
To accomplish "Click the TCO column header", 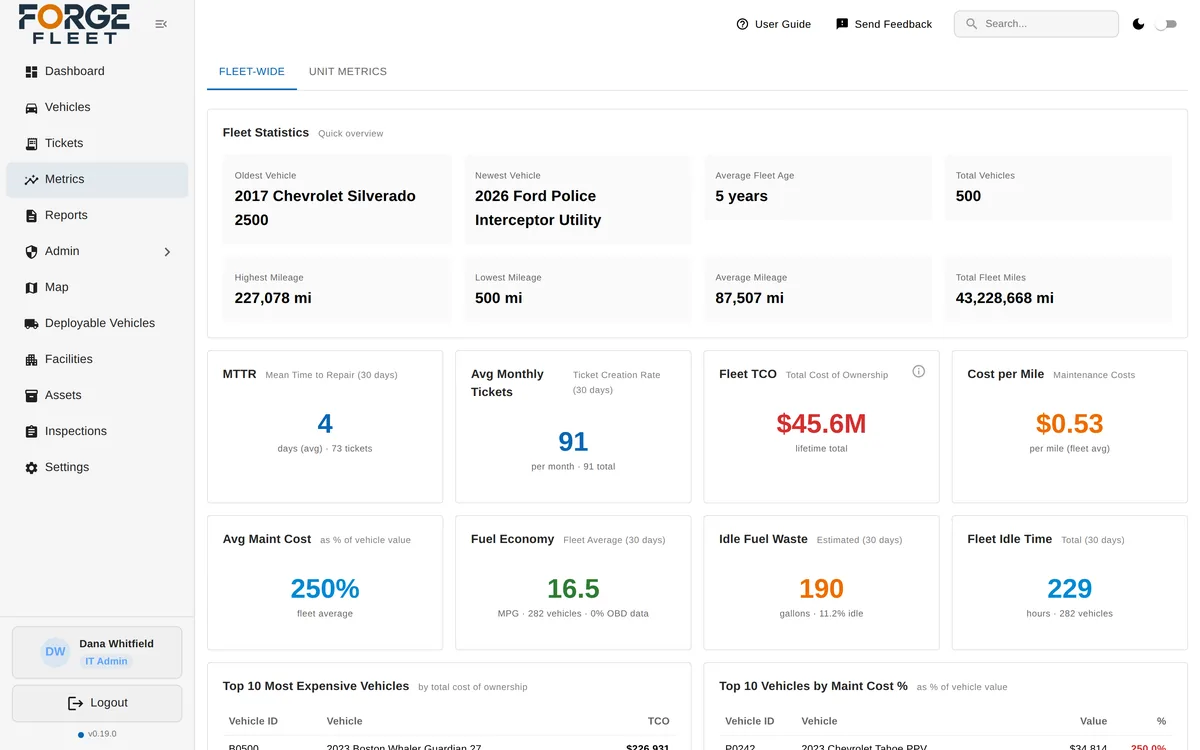I will point(658,721).
